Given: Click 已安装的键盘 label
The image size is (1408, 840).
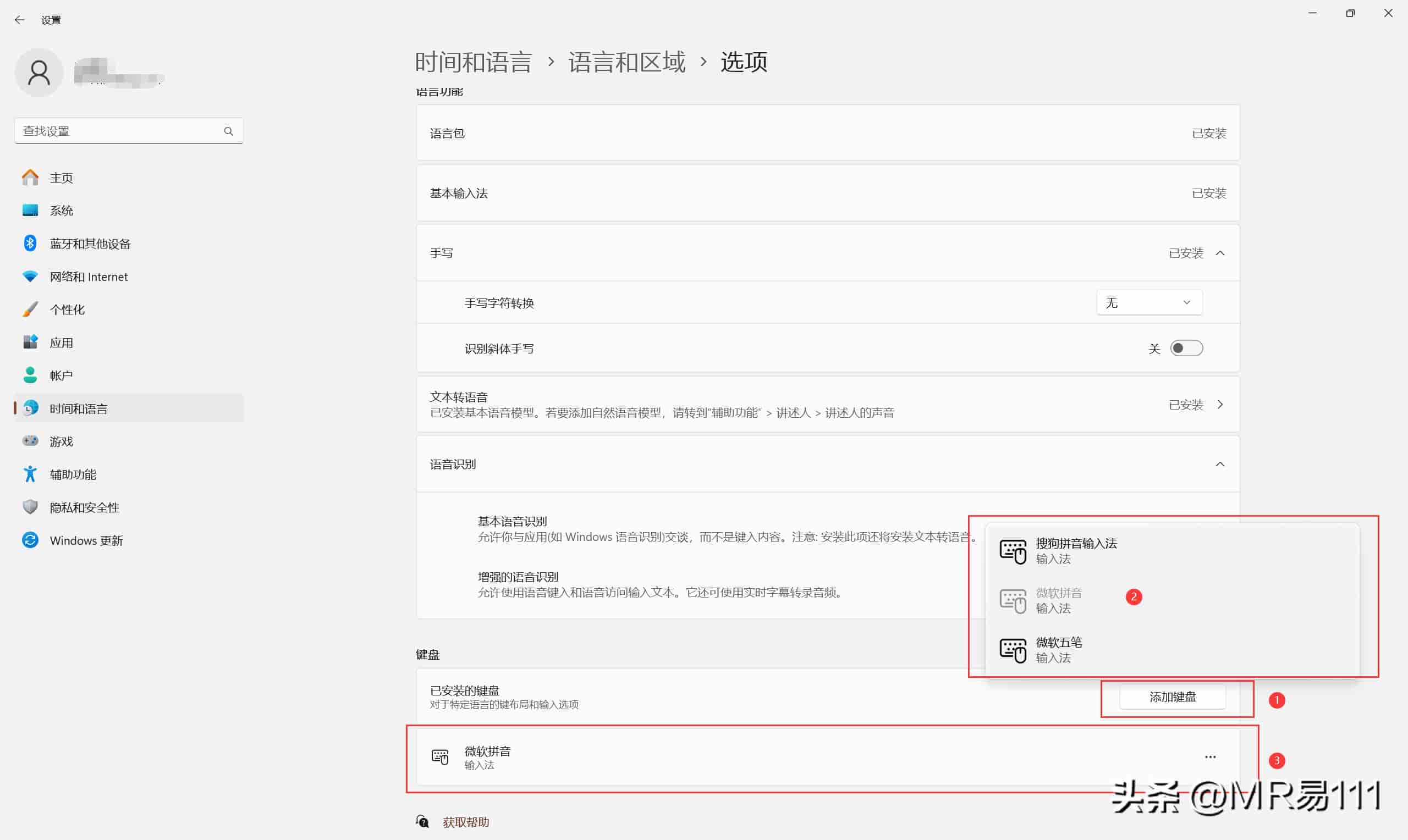Looking at the screenshot, I should coord(464,690).
